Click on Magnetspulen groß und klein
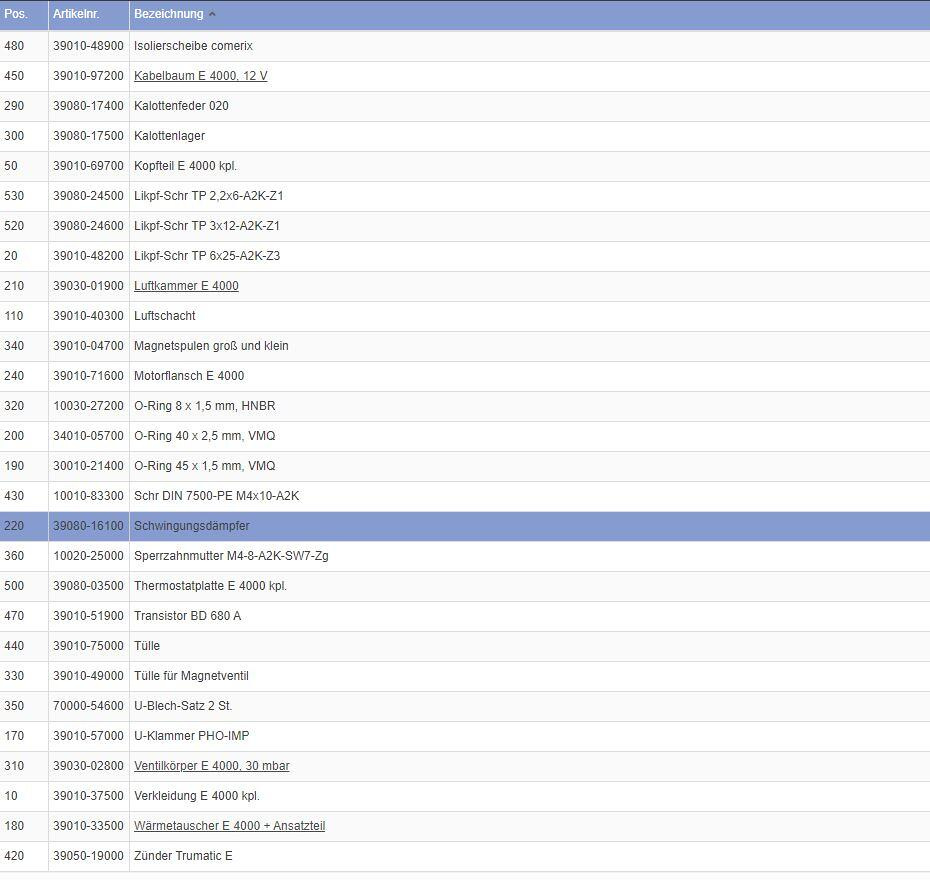Viewport: 930px width, 880px height. tap(211, 346)
